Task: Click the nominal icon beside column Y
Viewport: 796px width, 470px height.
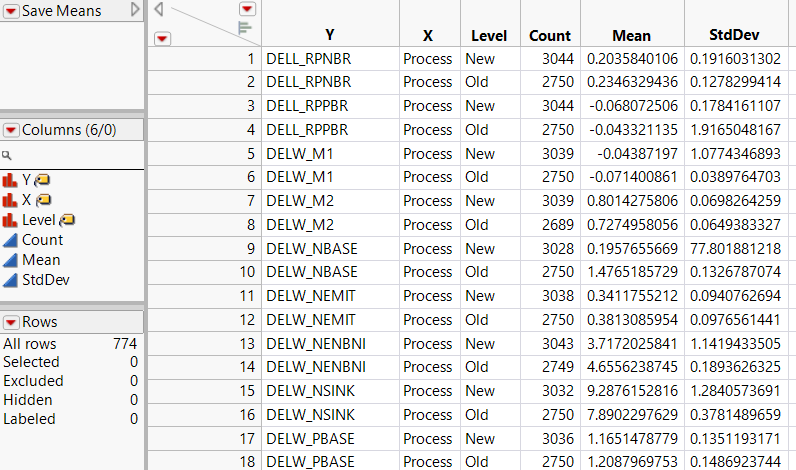Action: tap(11, 179)
